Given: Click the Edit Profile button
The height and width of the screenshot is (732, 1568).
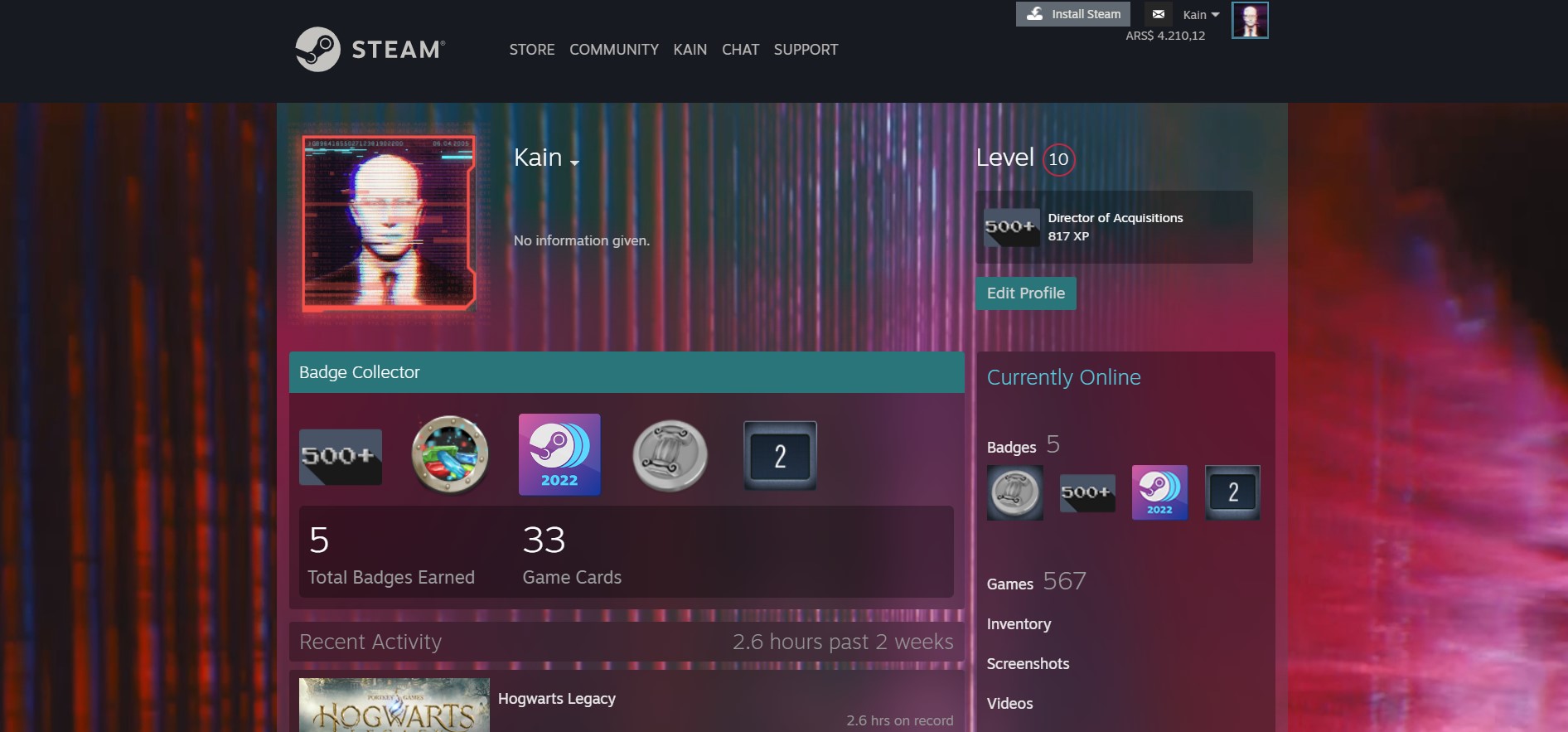Looking at the screenshot, I should tap(1026, 293).
